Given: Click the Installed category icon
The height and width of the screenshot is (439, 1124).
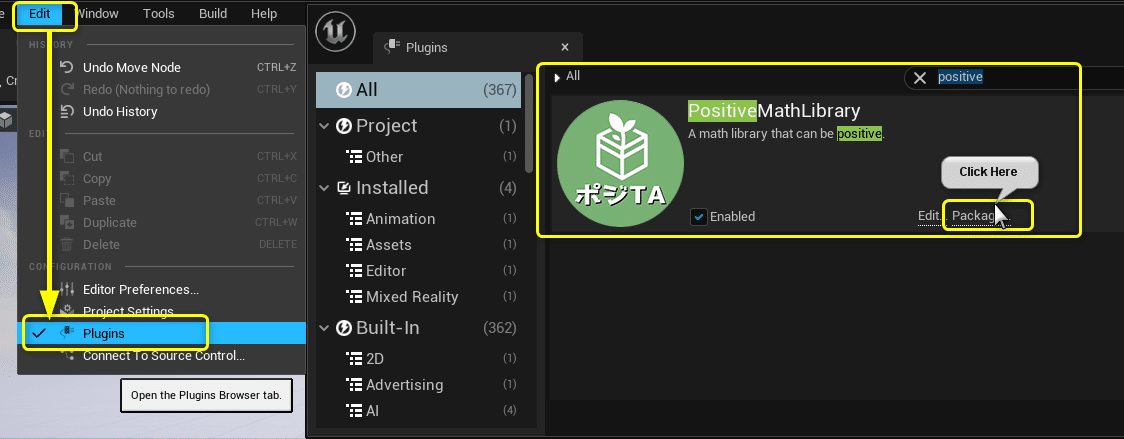Looking at the screenshot, I should 344,188.
